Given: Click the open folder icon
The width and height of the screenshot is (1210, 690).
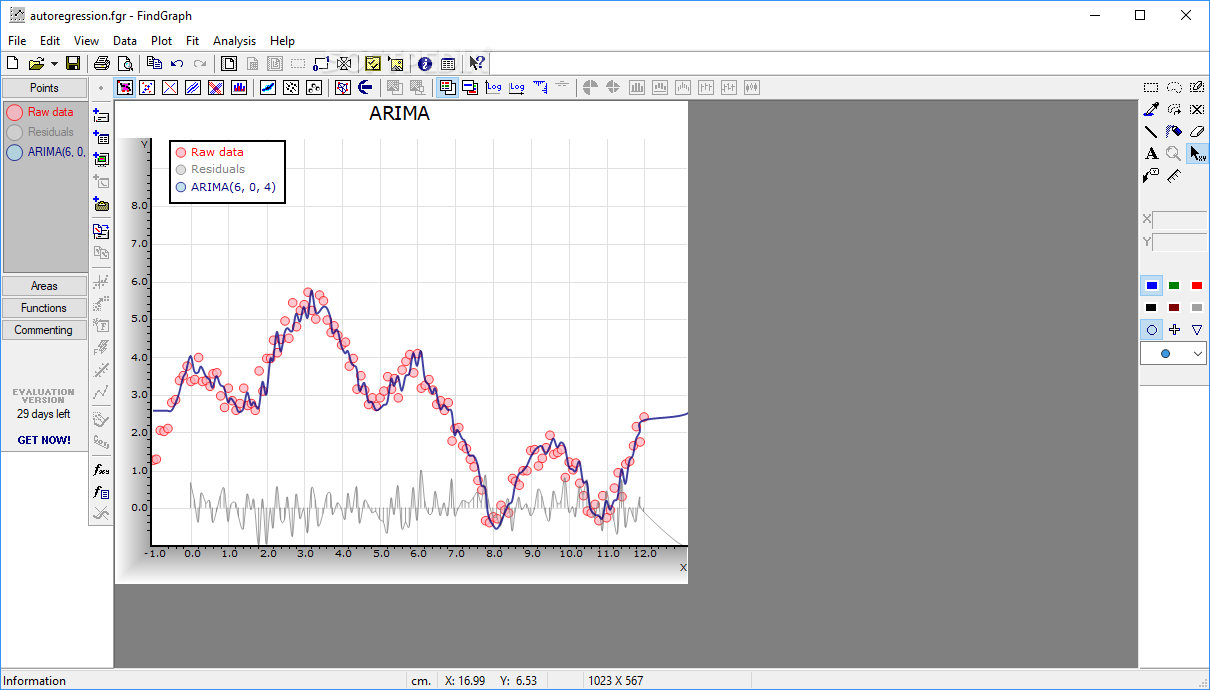Looking at the screenshot, I should tap(36, 63).
